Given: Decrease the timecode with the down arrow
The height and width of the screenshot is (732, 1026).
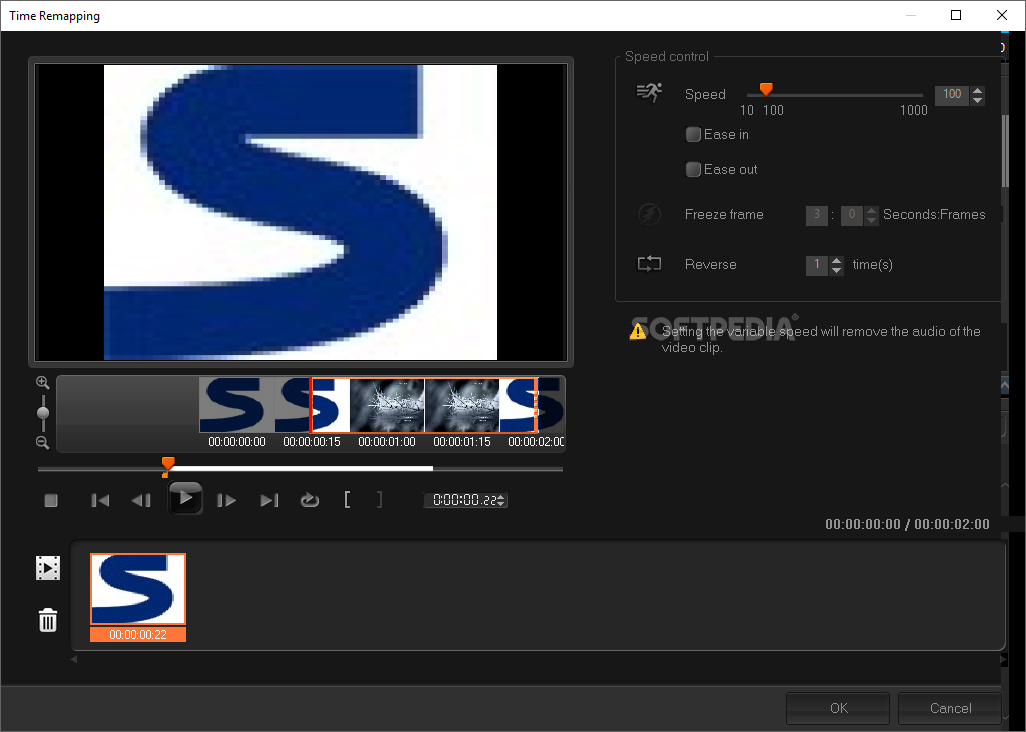Looking at the screenshot, I should tap(501, 504).
